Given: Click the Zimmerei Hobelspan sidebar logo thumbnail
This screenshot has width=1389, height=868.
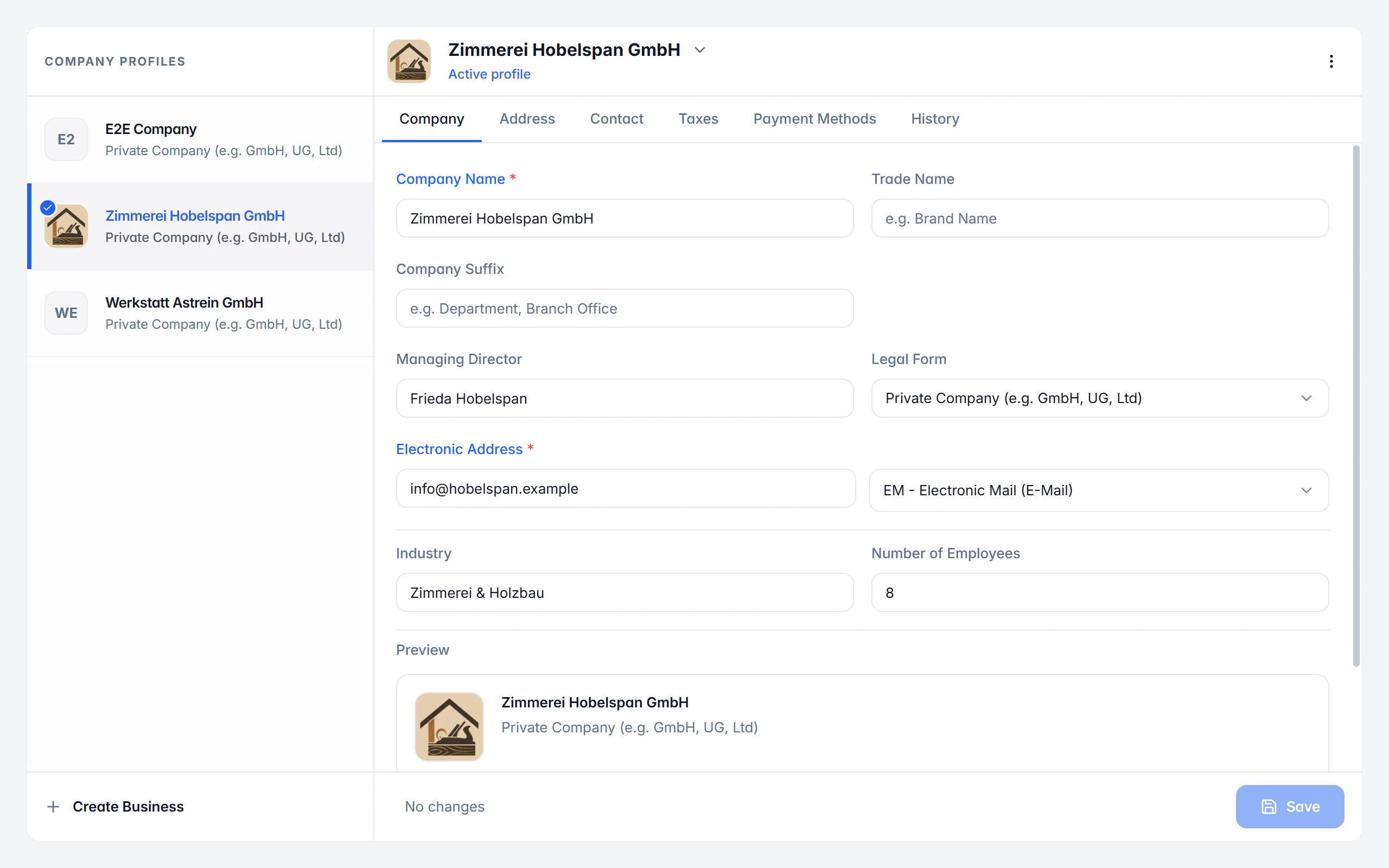Looking at the screenshot, I should click(x=67, y=226).
